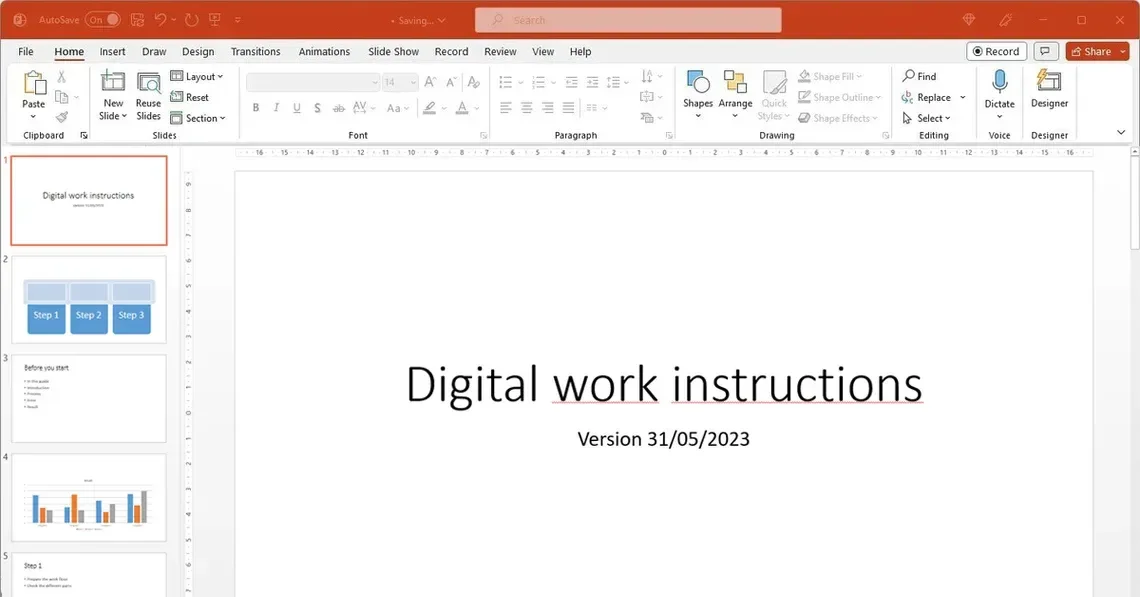The width and height of the screenshot is (1140, 597).
Task: Open the Comments pane speech bubble icon
Action: (x=1046, y=52)
